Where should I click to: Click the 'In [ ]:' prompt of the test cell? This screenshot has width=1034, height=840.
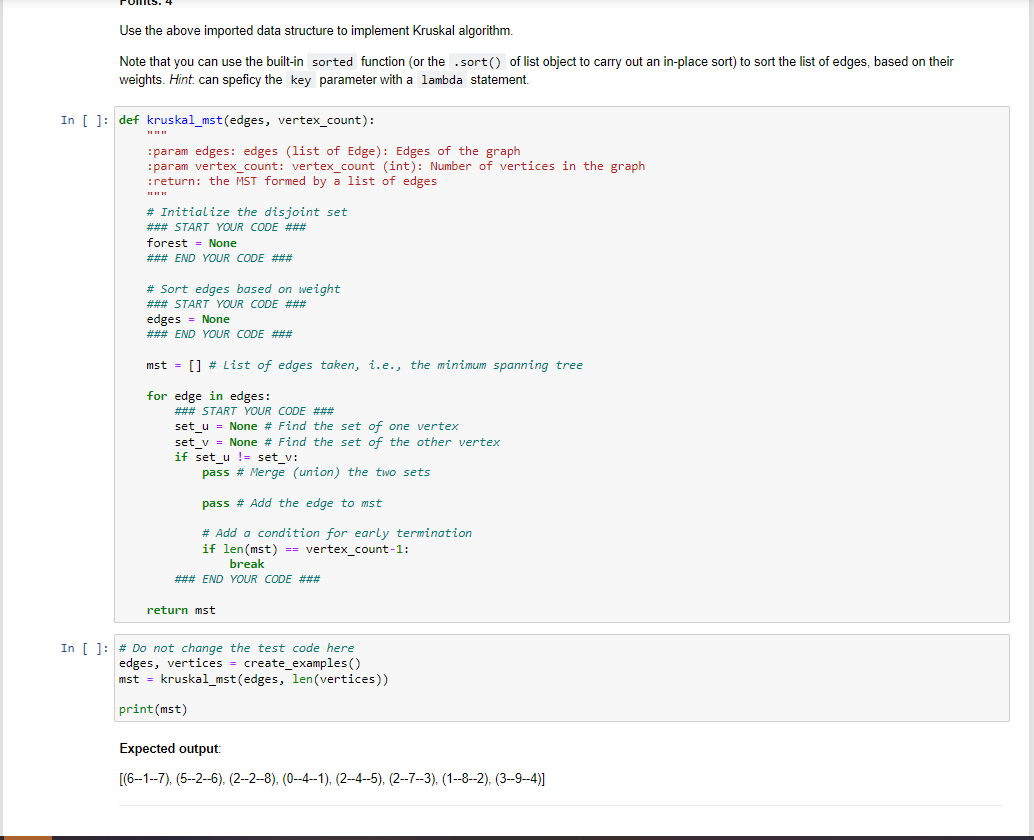click(84, 648)
